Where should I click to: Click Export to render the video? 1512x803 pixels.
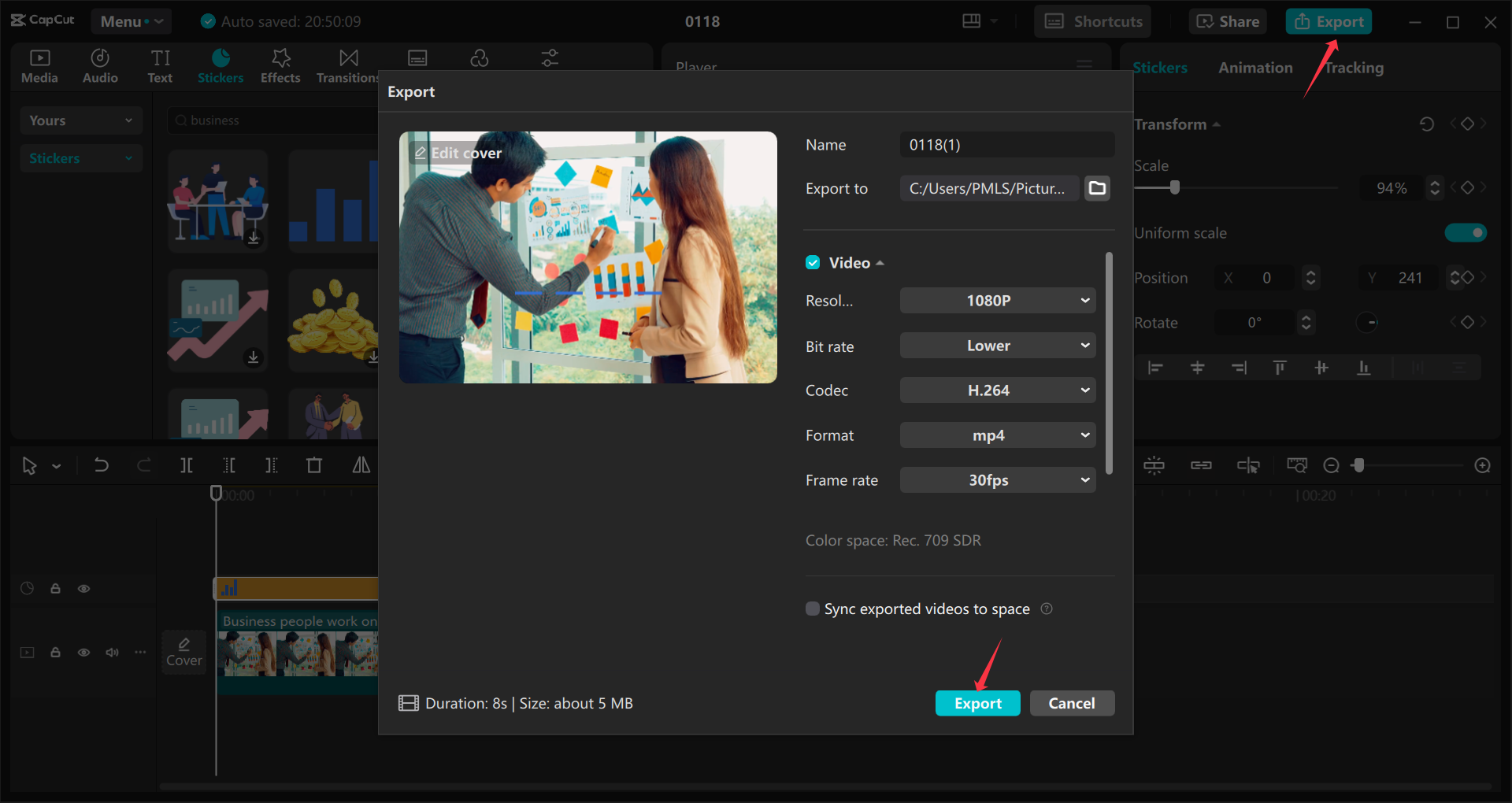[x=977, y=703]
